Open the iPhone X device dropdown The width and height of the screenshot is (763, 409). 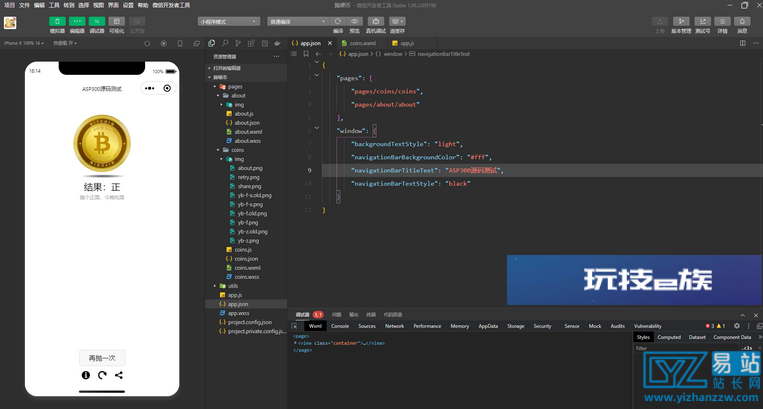click(24, 43)
